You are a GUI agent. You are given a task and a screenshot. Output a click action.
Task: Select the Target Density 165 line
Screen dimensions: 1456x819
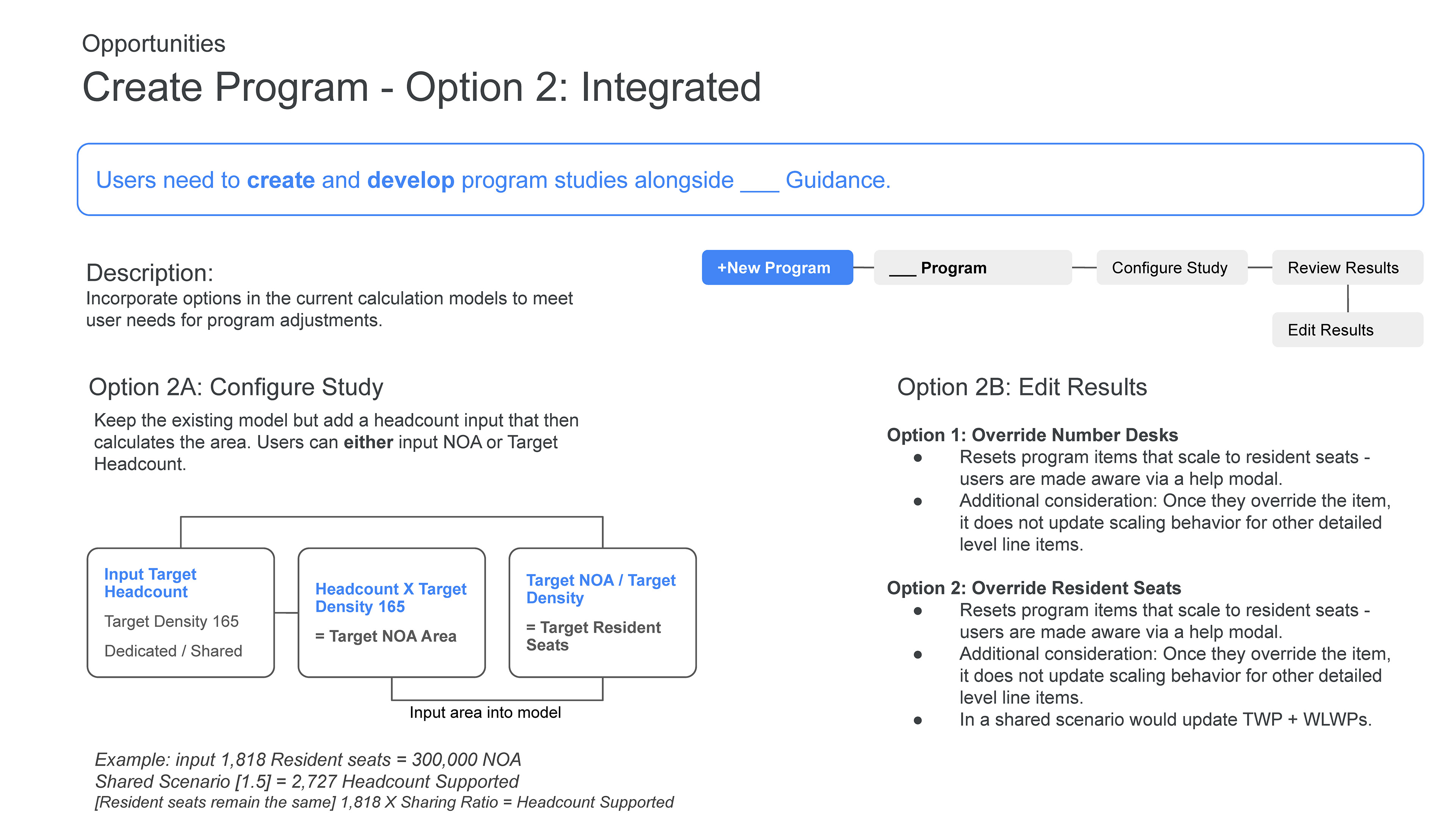coord(171,621)
